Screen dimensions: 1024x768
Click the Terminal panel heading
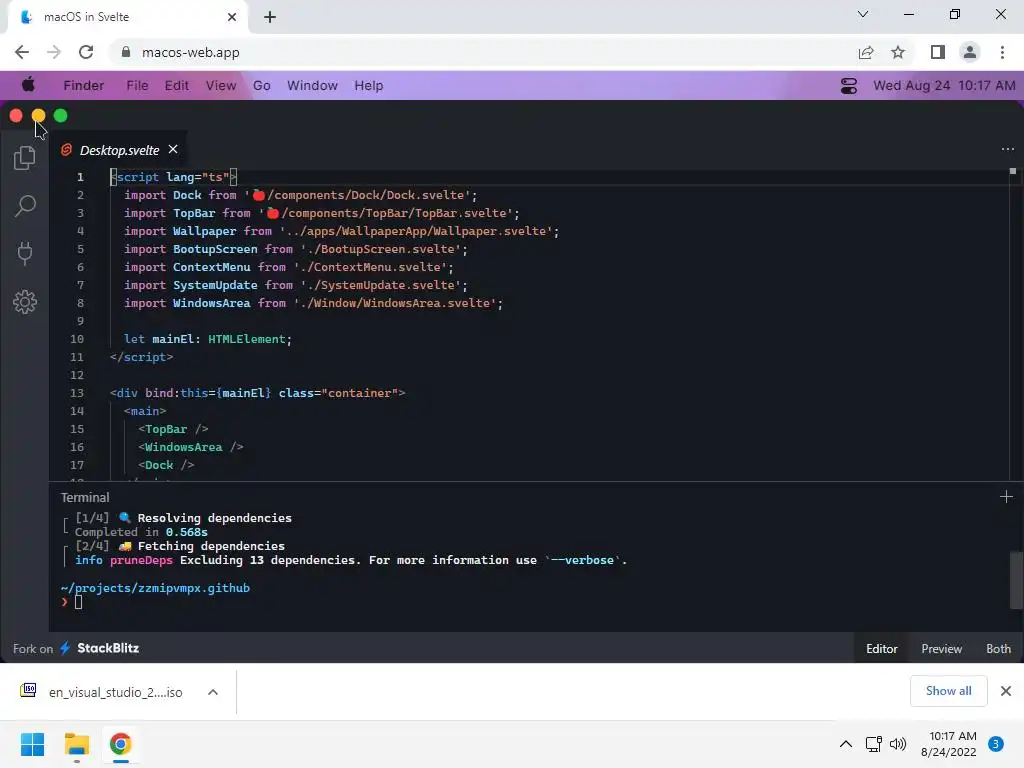(x=85, y=498)
